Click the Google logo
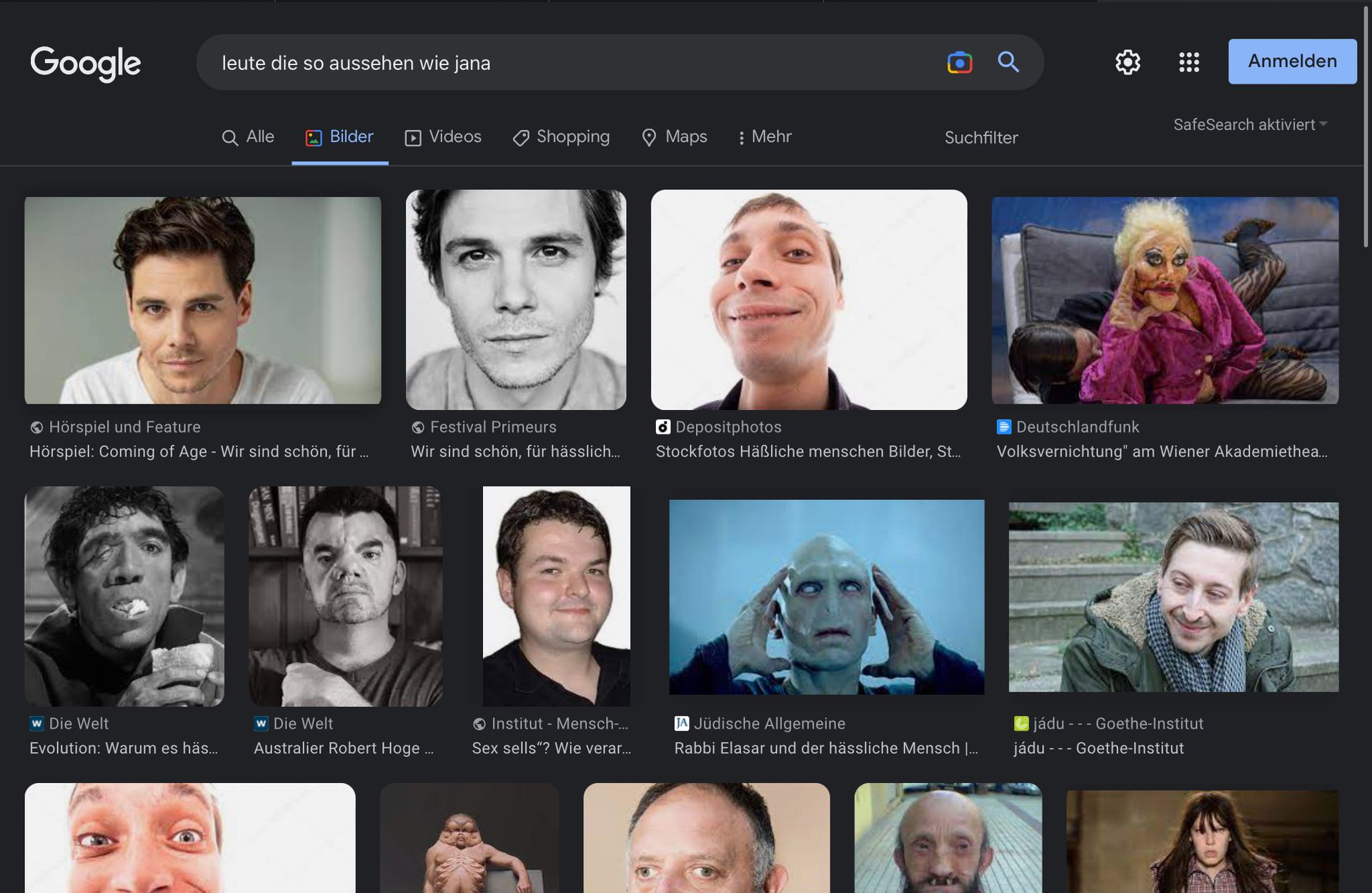1372x893 pixels. click(86, 63)
